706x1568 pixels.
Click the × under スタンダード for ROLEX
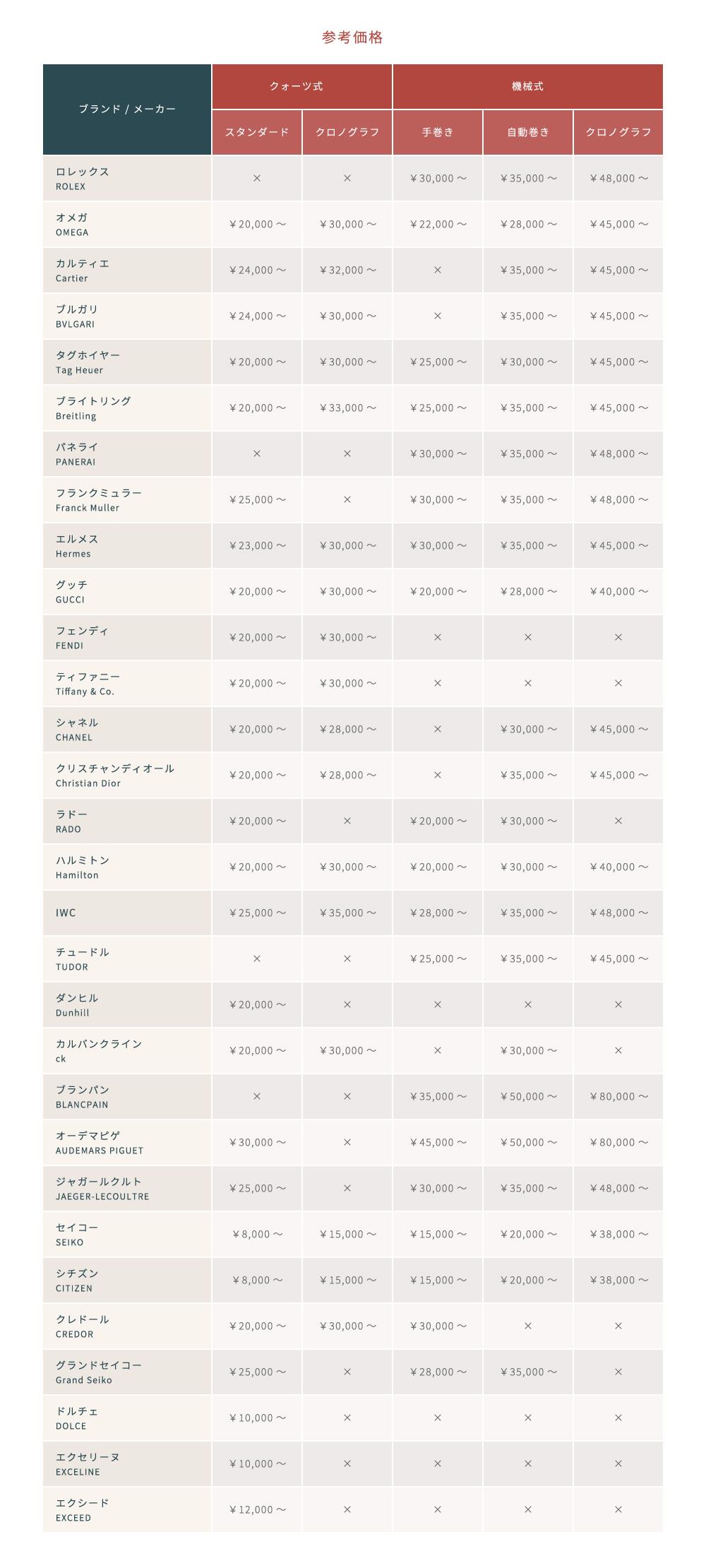pos(257,178)
